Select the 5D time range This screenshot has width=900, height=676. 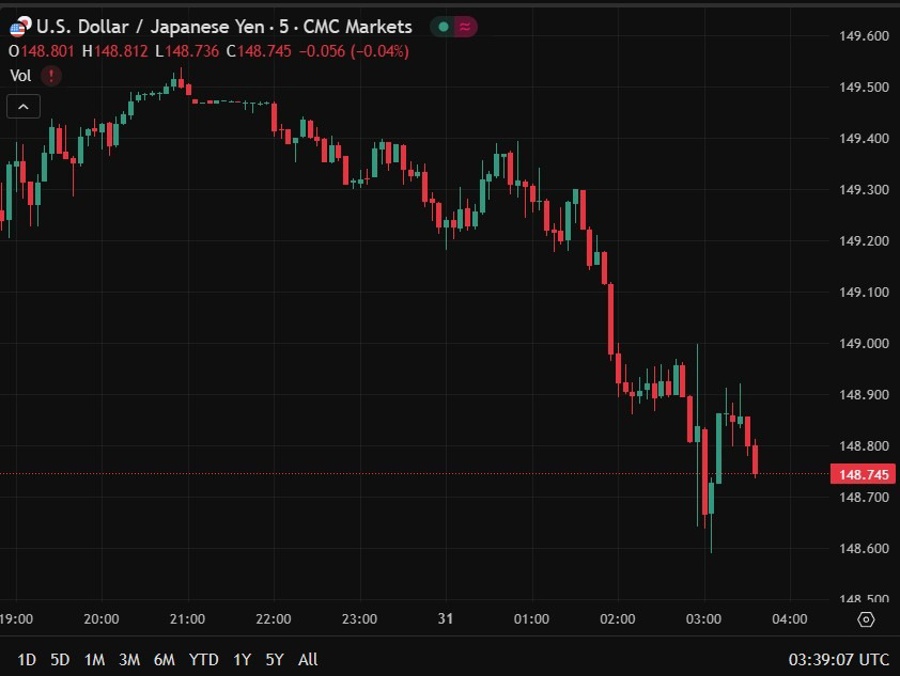coord(60,659)
